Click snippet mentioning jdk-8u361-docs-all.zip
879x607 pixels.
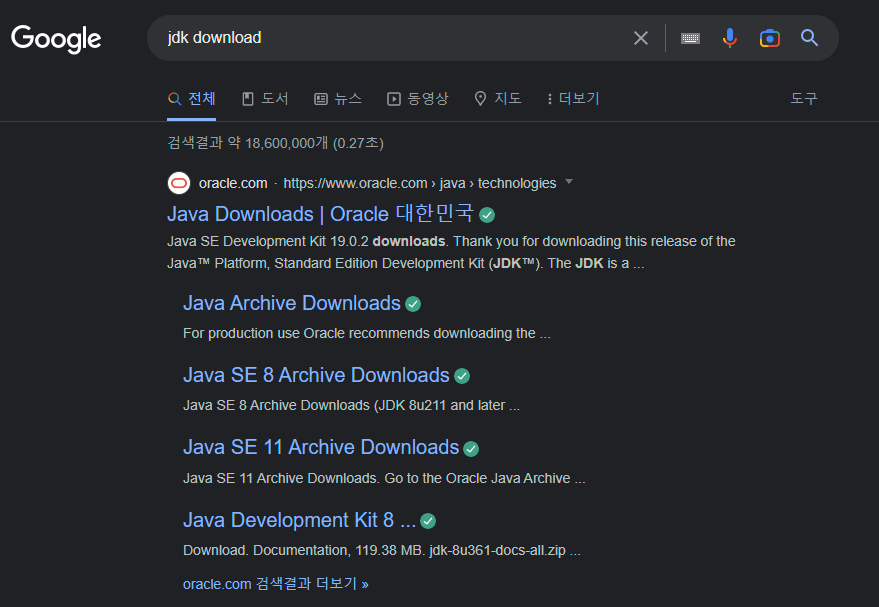(x=382, y=550)
